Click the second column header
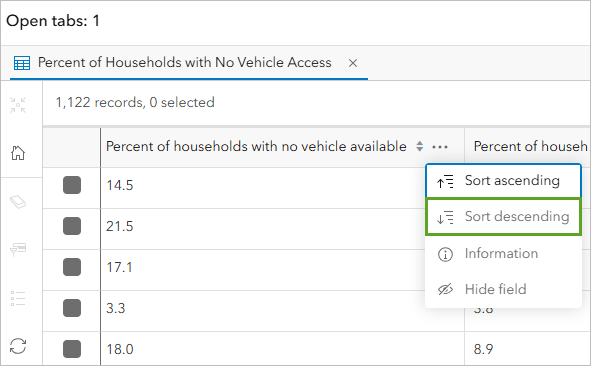The height and width of the screenshot is (366, 591). (x=527, y=146)
